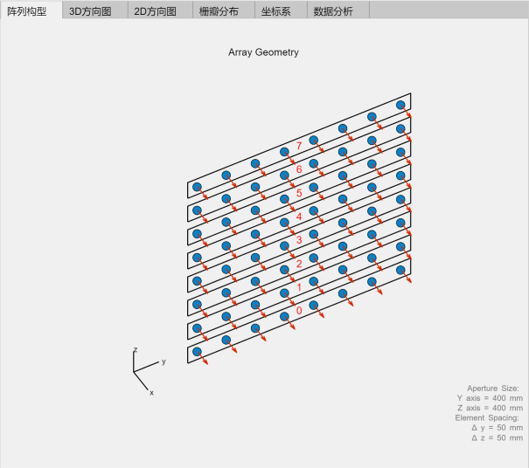This screenshot has height=468, width=529.
Task: Click the blue element left of label 6
Action: click(284, 175)
